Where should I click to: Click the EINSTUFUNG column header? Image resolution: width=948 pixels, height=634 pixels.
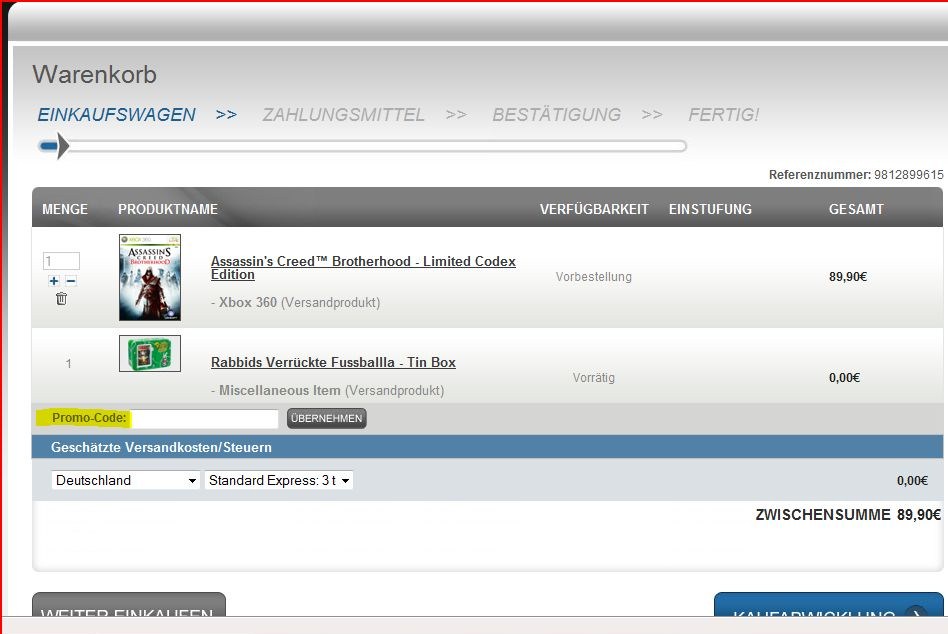point(710,209)
